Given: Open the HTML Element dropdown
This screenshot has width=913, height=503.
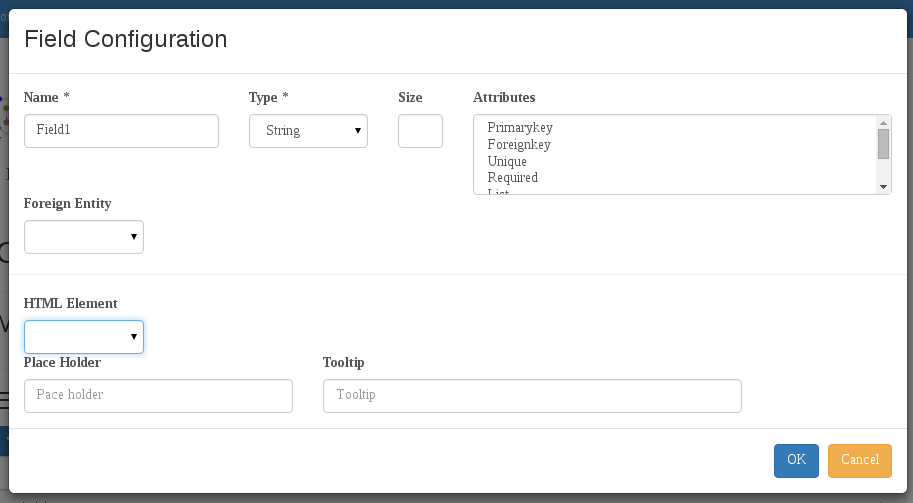Looking at the screenshot, I should 84,337.
